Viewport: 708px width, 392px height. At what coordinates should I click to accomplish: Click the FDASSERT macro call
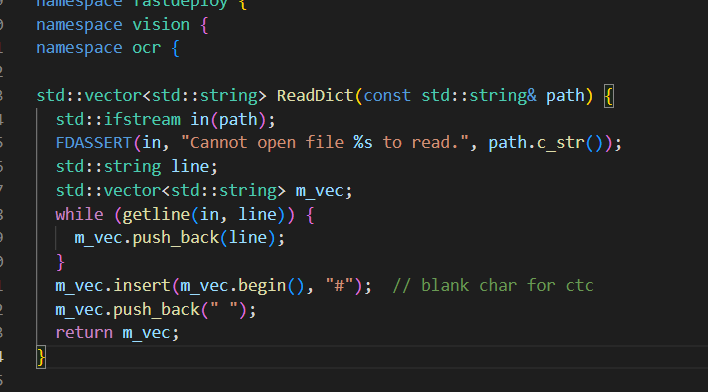93,143
